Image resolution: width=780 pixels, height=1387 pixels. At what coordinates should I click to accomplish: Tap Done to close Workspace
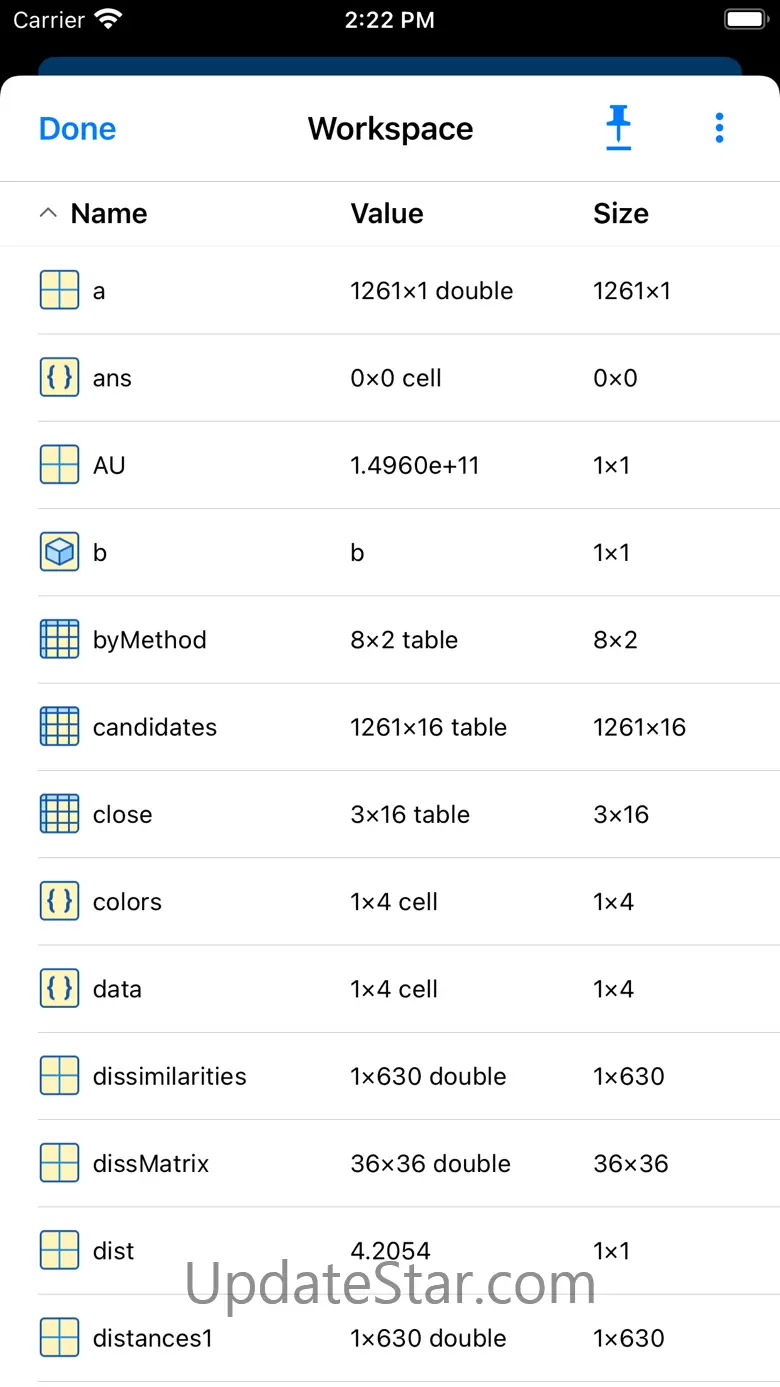77,129
